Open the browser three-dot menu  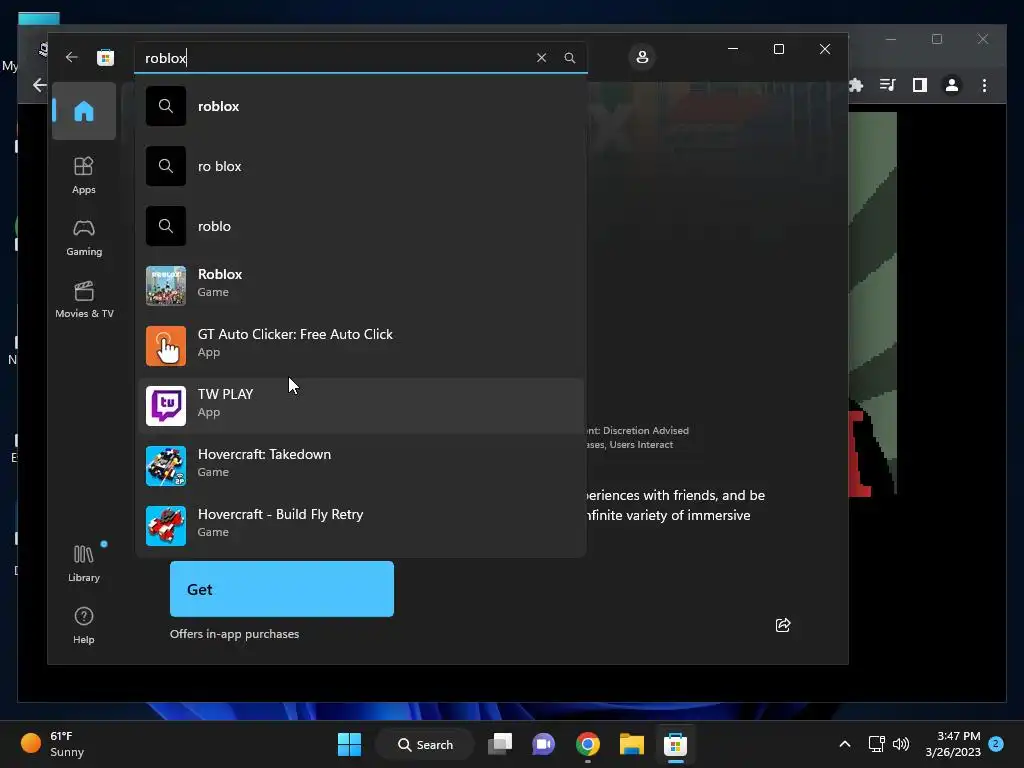point(984,86)
